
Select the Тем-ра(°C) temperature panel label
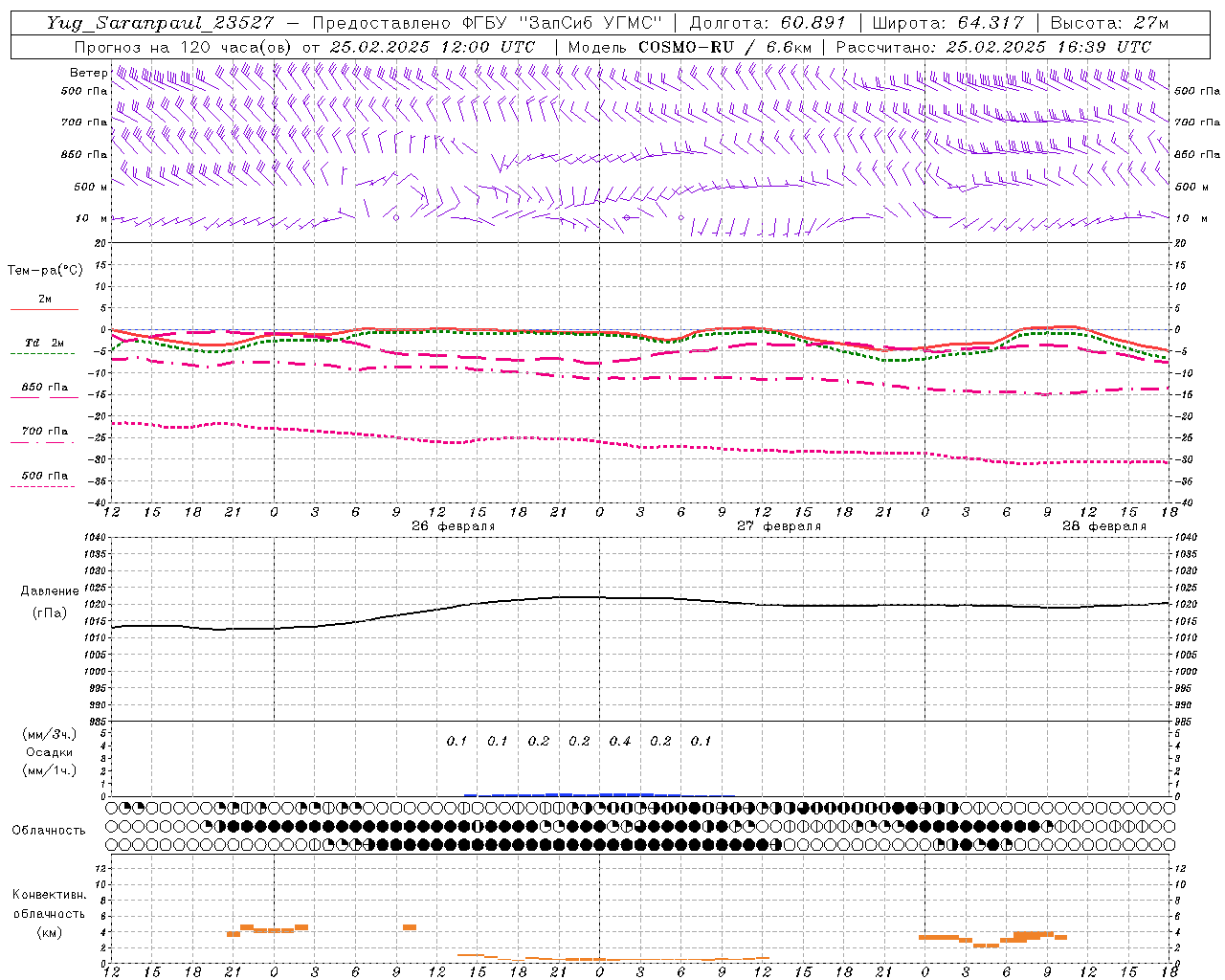pos(45,271)
